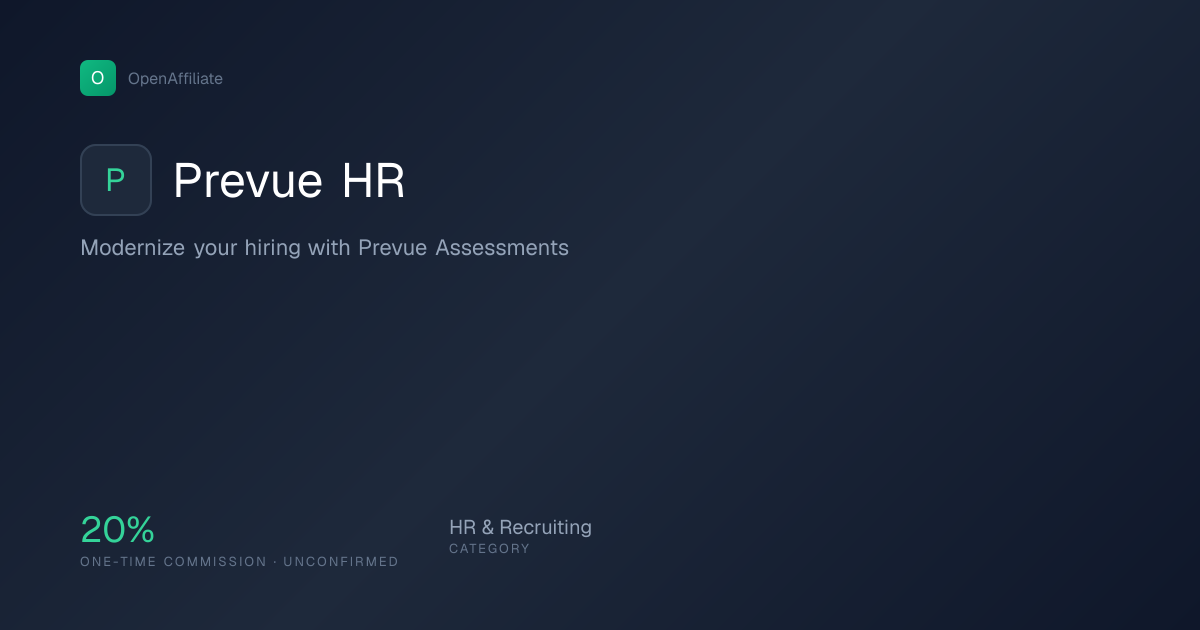
Task: Click the tagline "Modernize your hiring with Prevue Assessments"
Action: click(324, 248)
